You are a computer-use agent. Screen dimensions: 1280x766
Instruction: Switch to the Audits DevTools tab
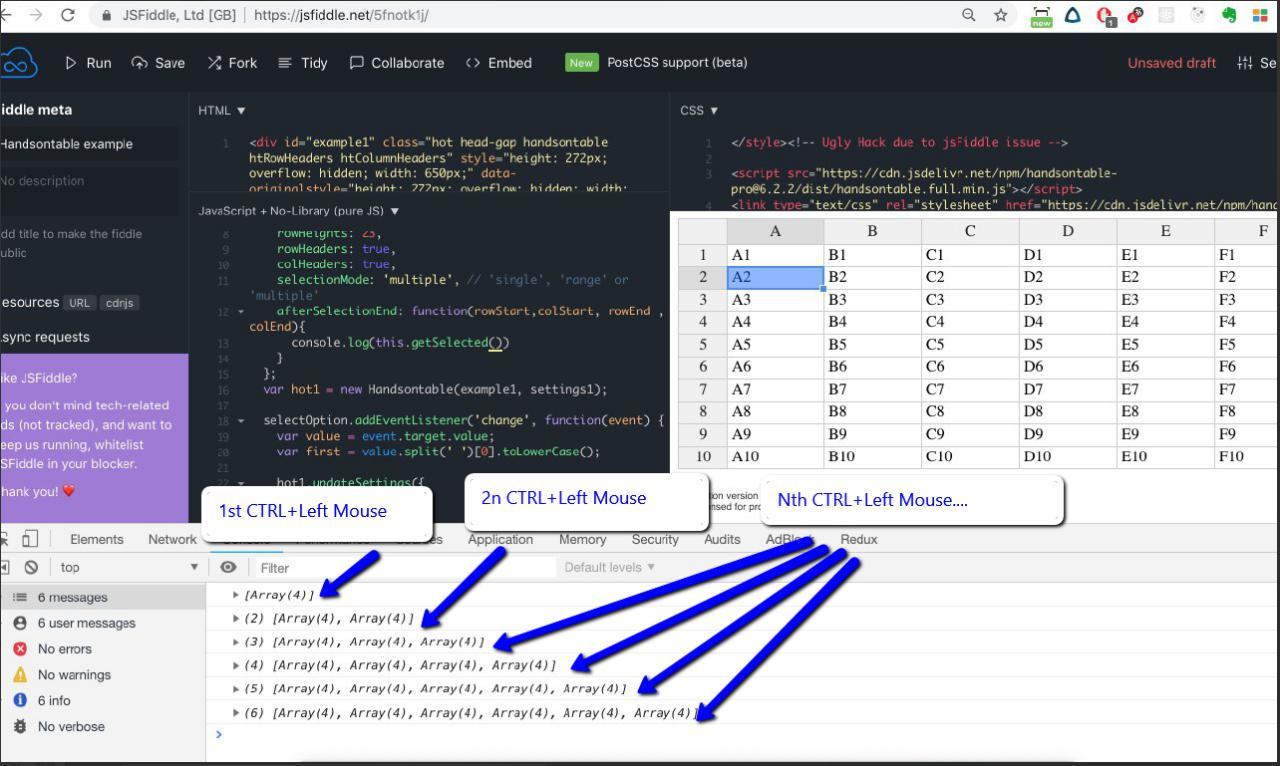click(722, 539)
